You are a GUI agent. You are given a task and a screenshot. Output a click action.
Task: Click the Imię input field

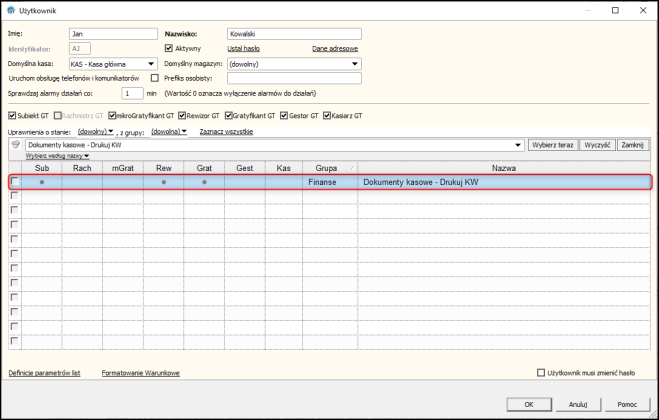(x=113, y=34)
